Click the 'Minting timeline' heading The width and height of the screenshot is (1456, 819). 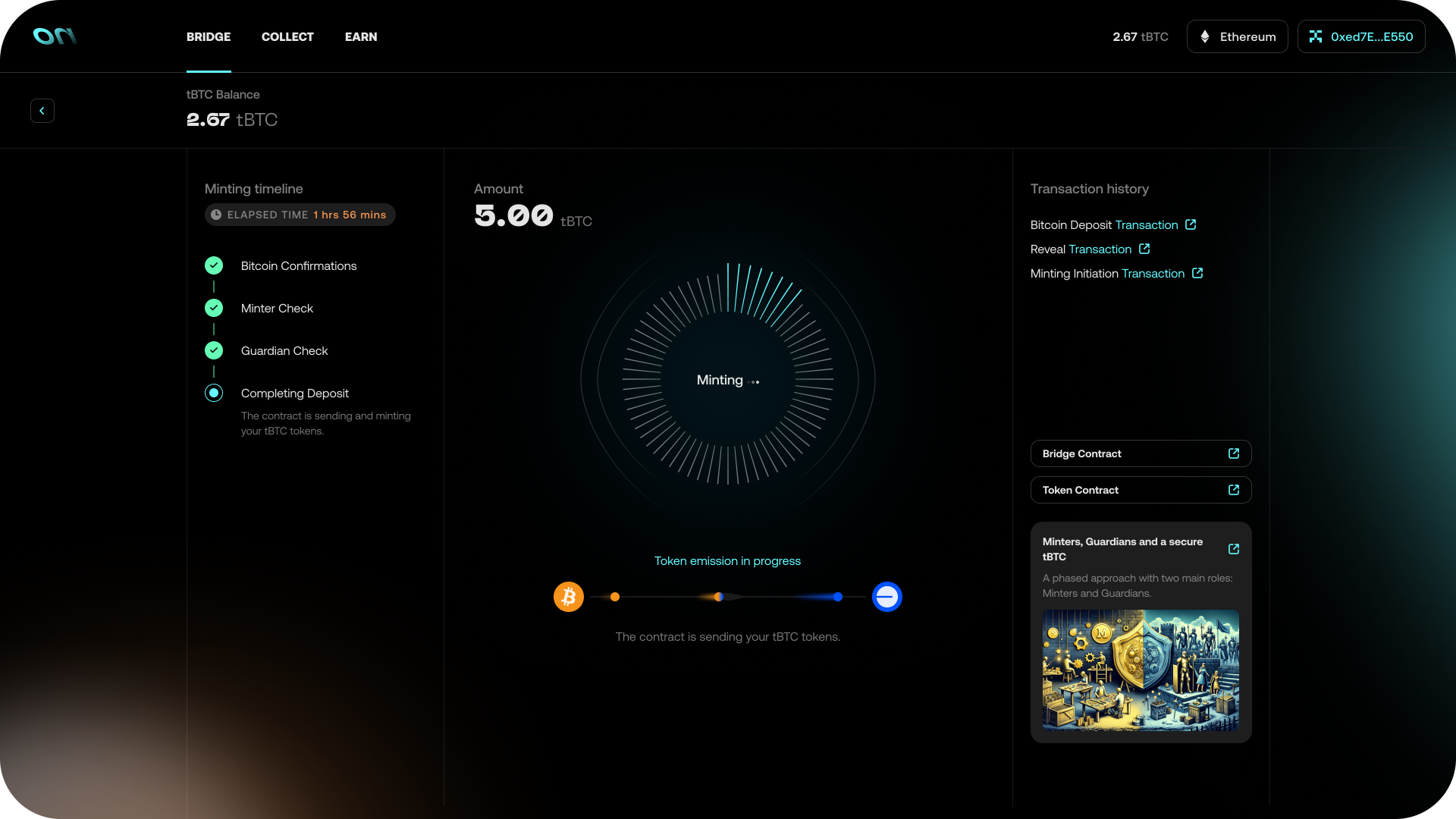point(253,189)
